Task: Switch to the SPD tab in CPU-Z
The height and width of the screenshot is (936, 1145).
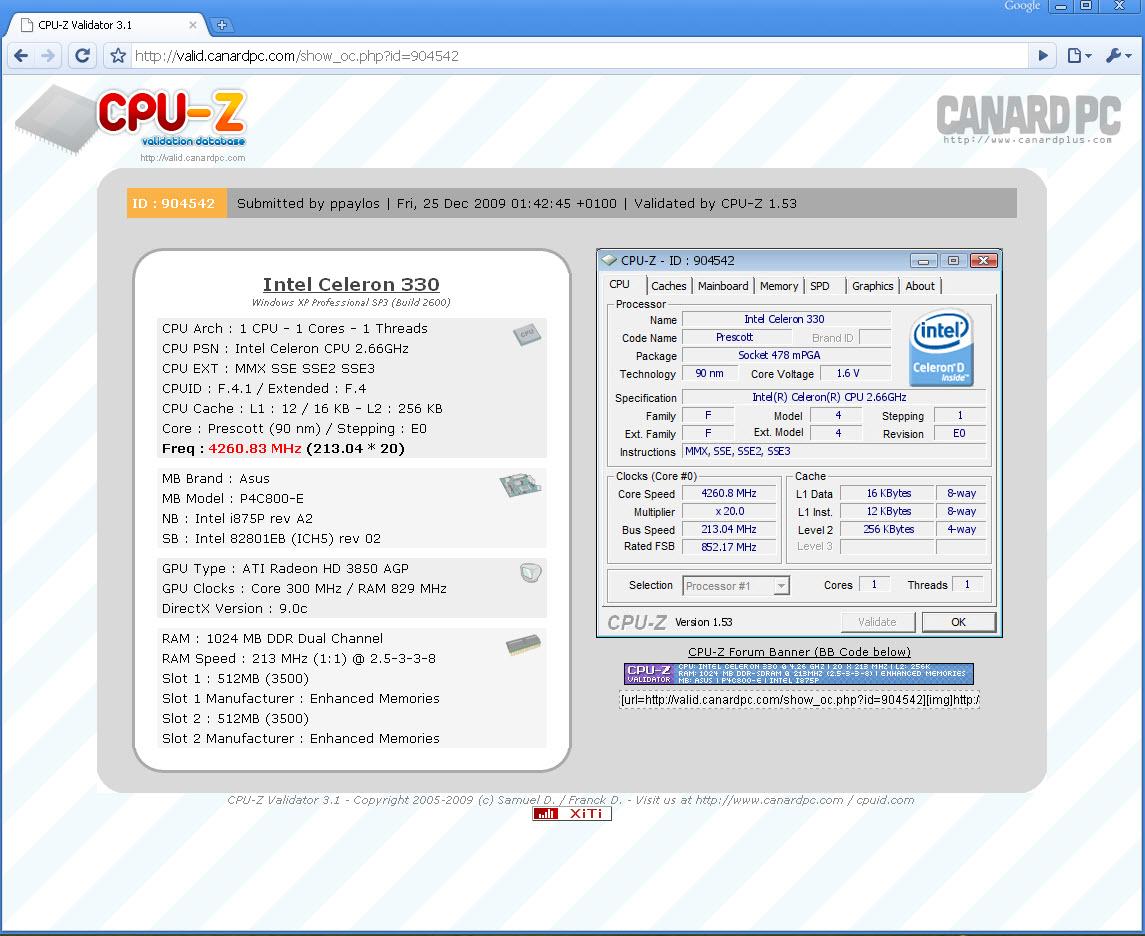Action: click(x=819, y=286)
